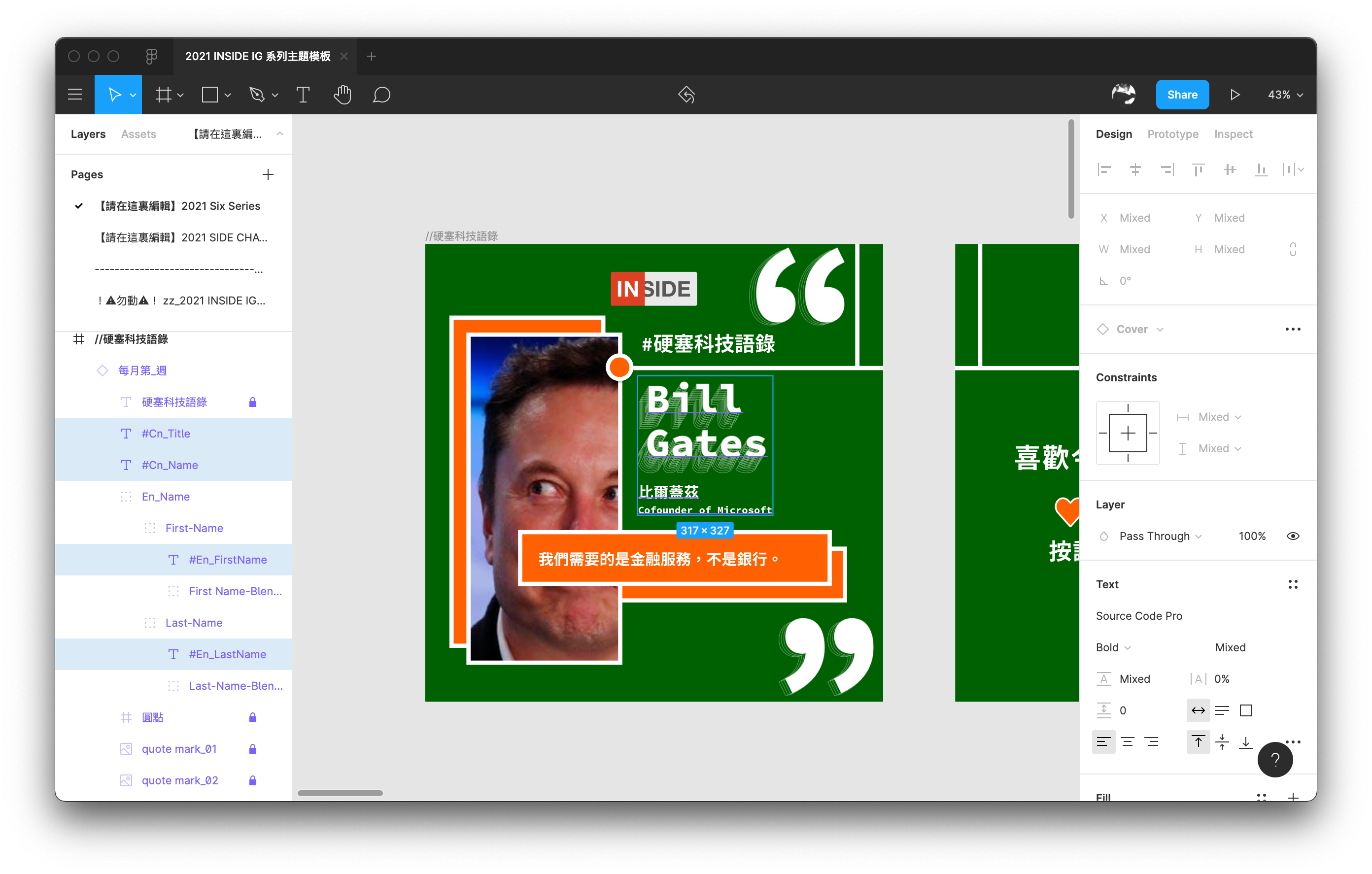Align vertical centers
This screenshot has width=1372, height=874.
click(1230, 169)
